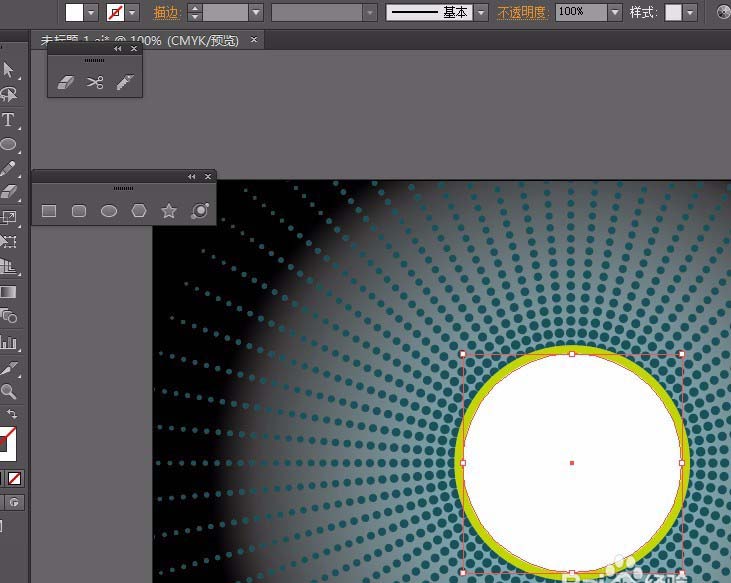Open the 不透明度 opacity panel link
Screen dimensions: 731x583
(x=522, y=13)
